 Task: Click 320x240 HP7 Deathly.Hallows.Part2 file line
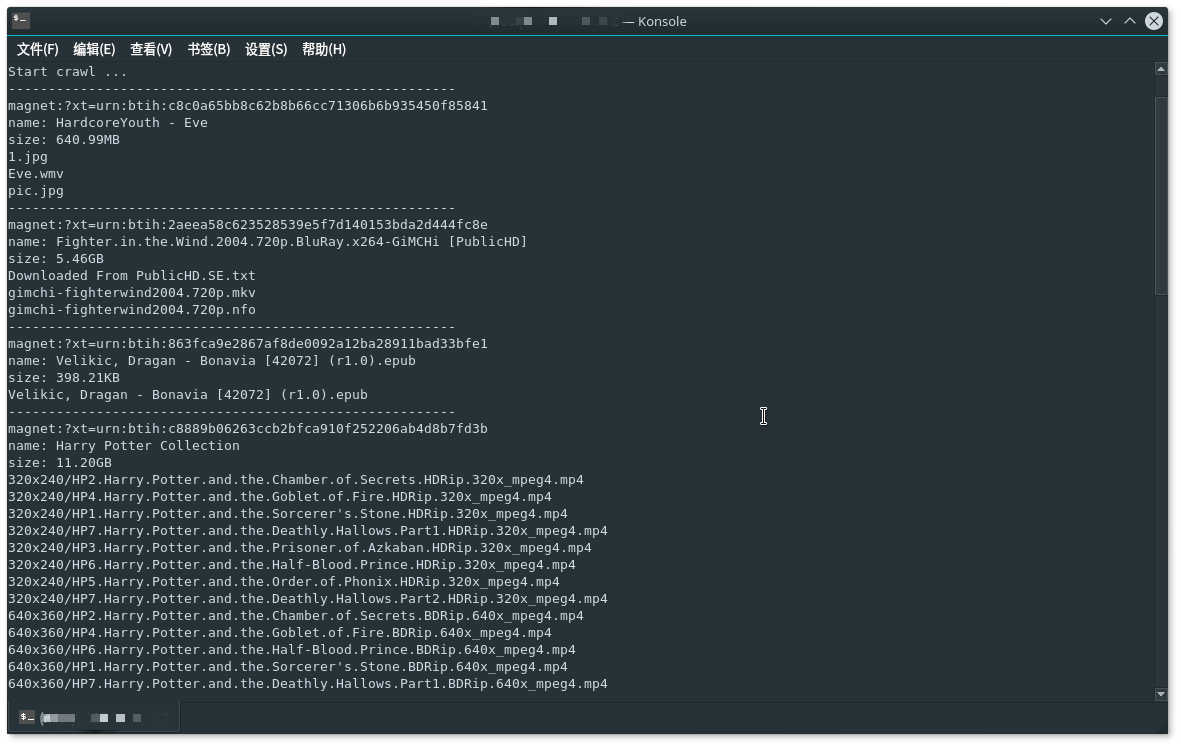[308, 599]
